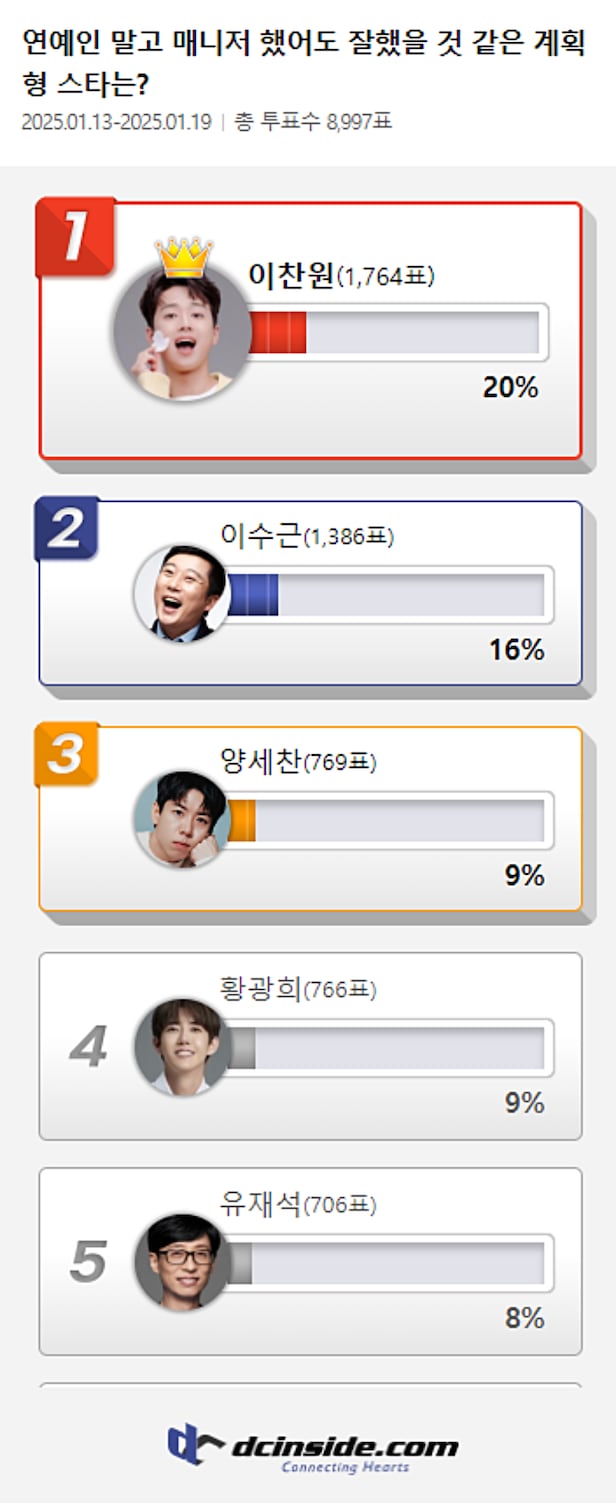Click the gold crown icon
Viewport: 616px width, 1503px height.
point(184,257)
